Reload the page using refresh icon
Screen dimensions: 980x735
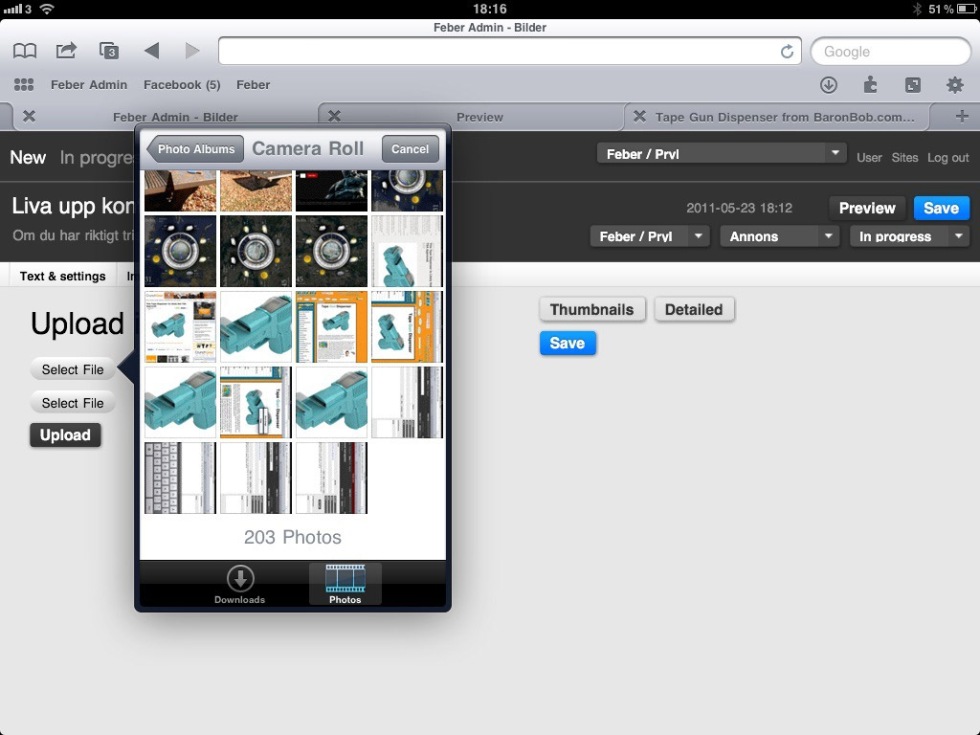pyautogui.click(x=787, y=52)
